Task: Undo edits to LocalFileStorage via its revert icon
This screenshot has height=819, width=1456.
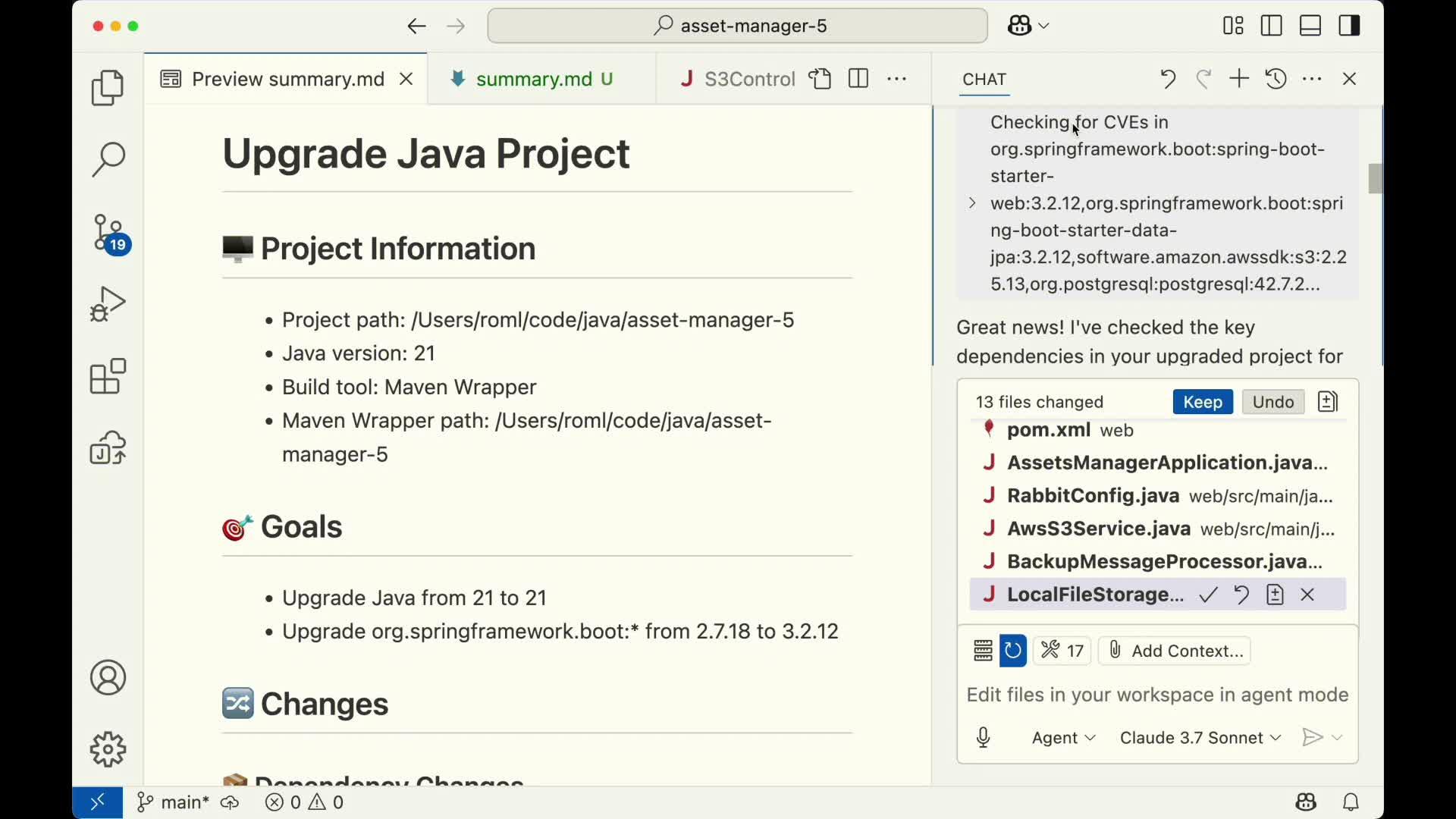Action: point(1241,595)
